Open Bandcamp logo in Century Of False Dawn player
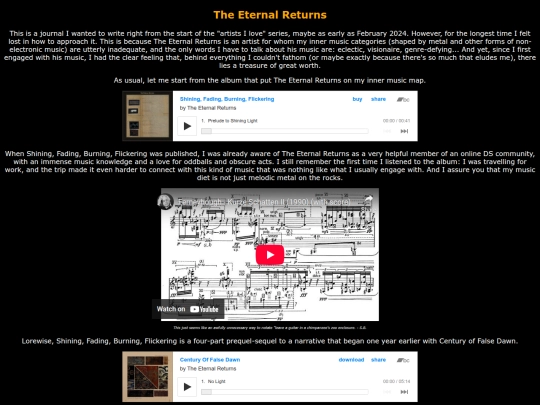Viewport: 540px width, 405px height. coord(403,360)
